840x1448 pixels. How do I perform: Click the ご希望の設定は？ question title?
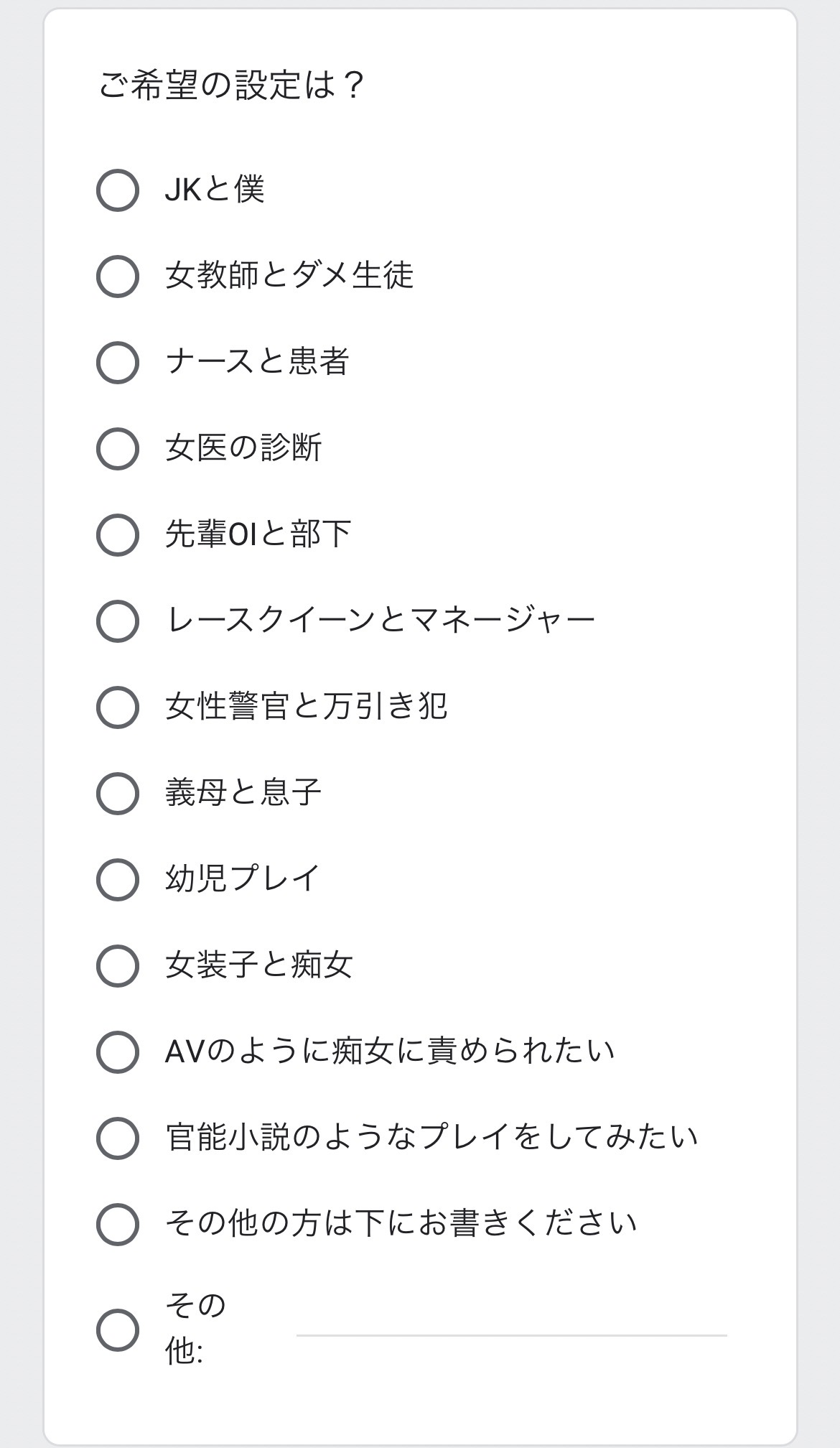[x=231, y=85]
